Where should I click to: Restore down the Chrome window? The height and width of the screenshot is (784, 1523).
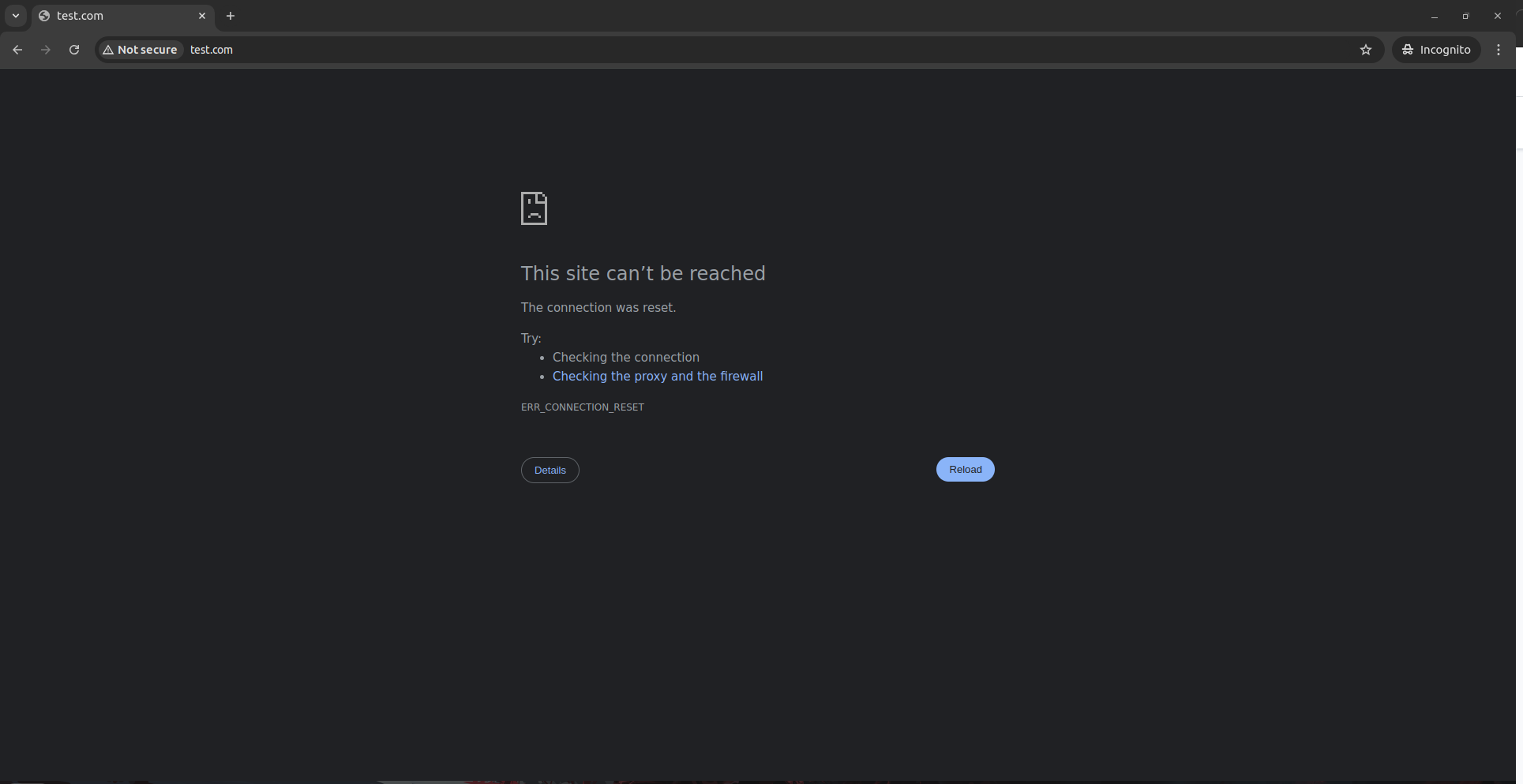pyautogui.click(x=1466, y=16)
